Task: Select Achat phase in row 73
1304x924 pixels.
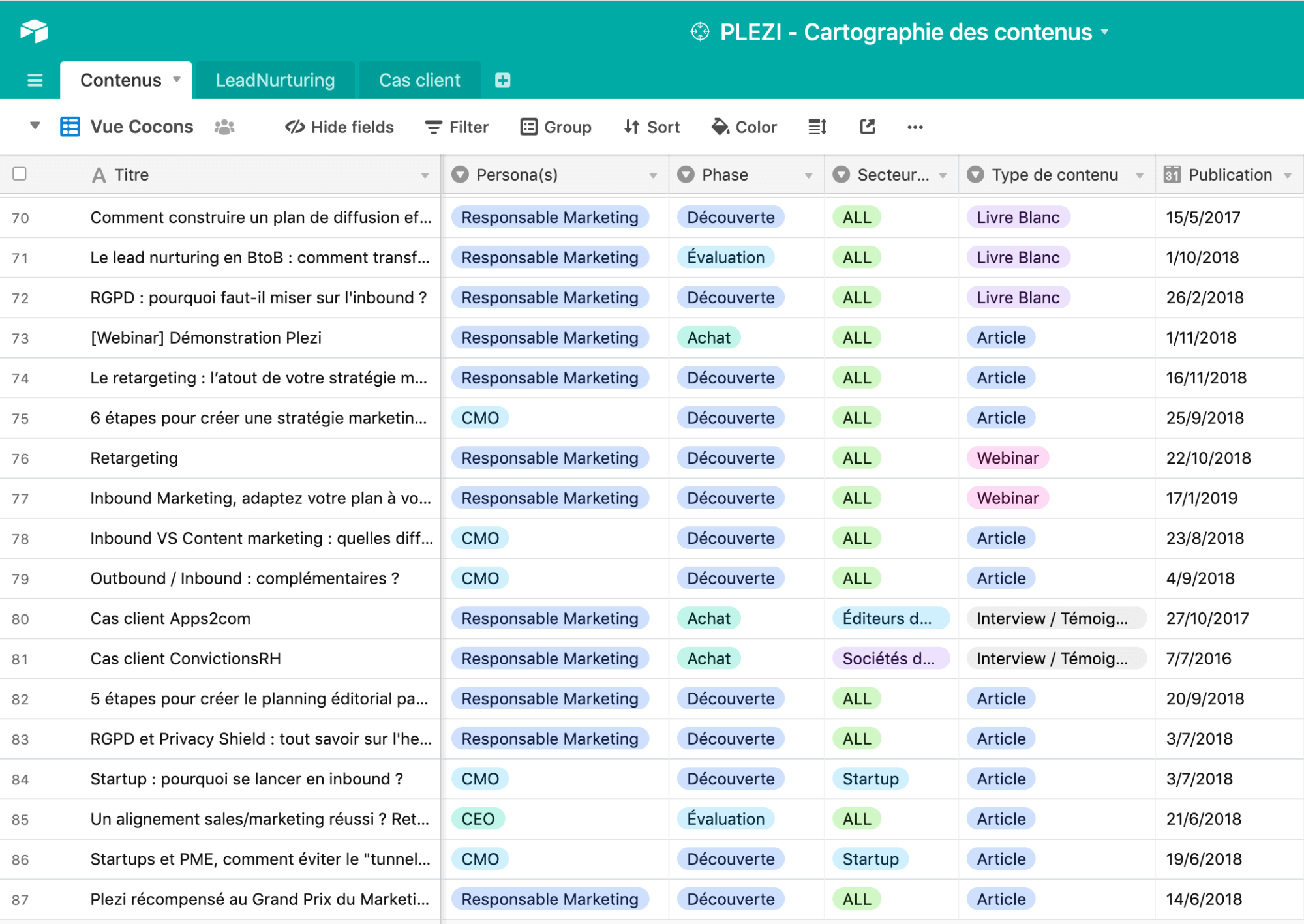Action: pos(708,338)
